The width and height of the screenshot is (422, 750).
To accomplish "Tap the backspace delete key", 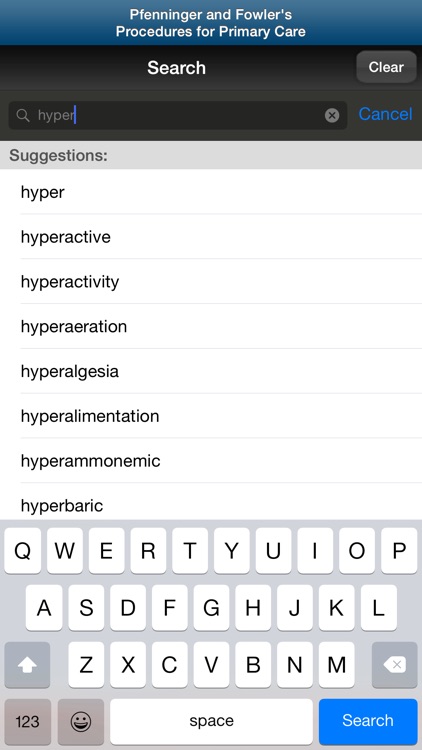I will pyautogui.click(x=394, y=664).
